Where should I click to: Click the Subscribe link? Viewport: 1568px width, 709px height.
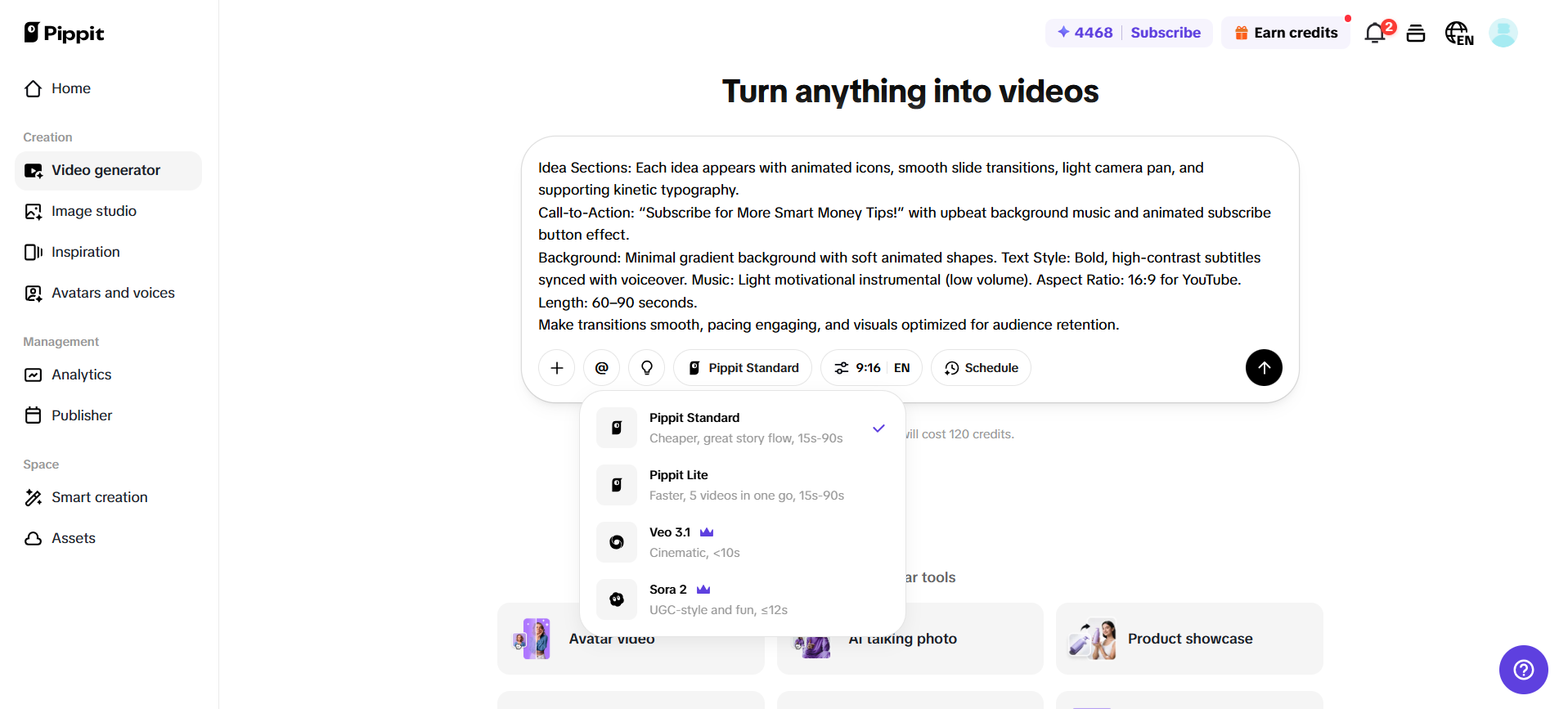click(x=1166, y=33)
